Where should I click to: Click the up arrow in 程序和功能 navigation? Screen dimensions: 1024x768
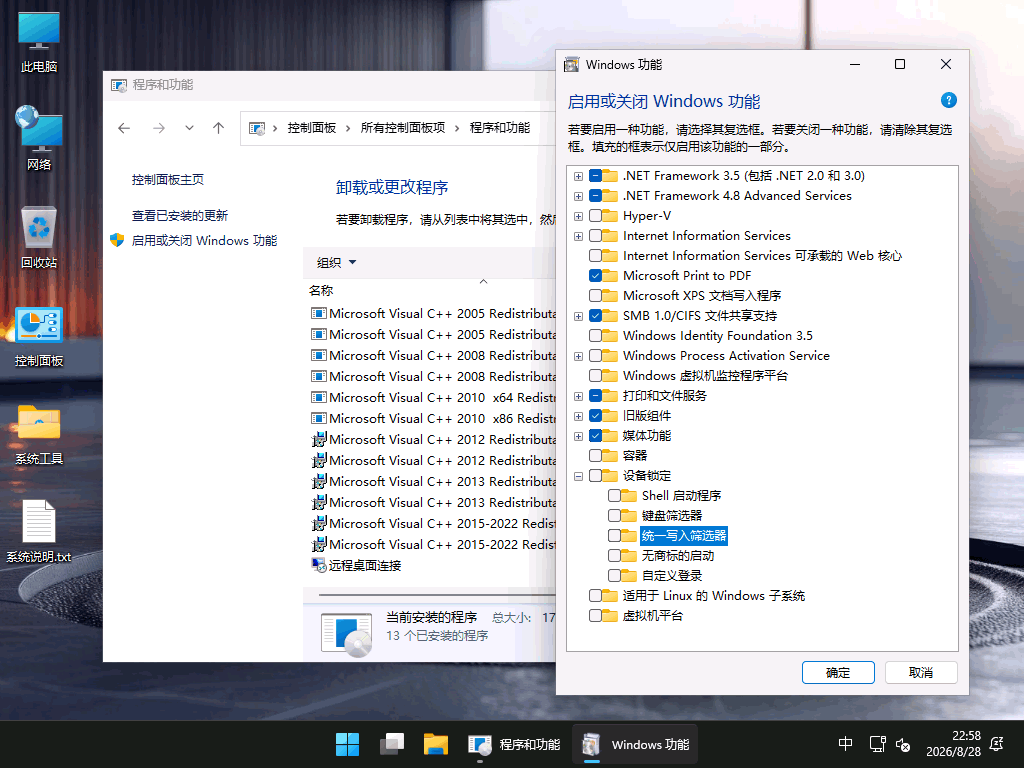[x=219, y=128]
